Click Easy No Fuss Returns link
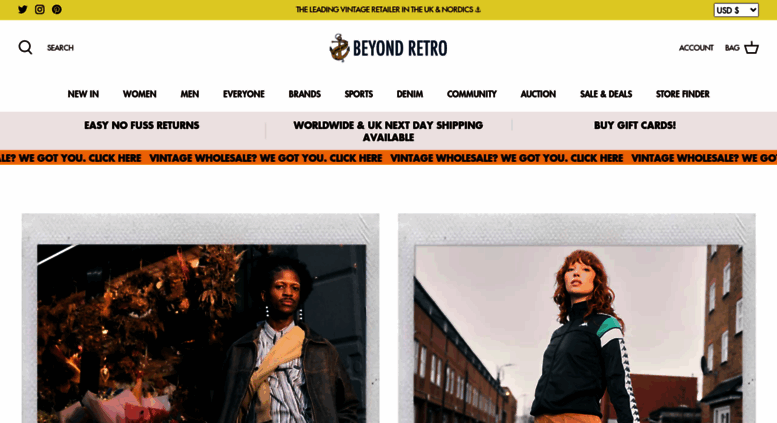This screenshot has height=423, width=777. click(x=141, y=125)
